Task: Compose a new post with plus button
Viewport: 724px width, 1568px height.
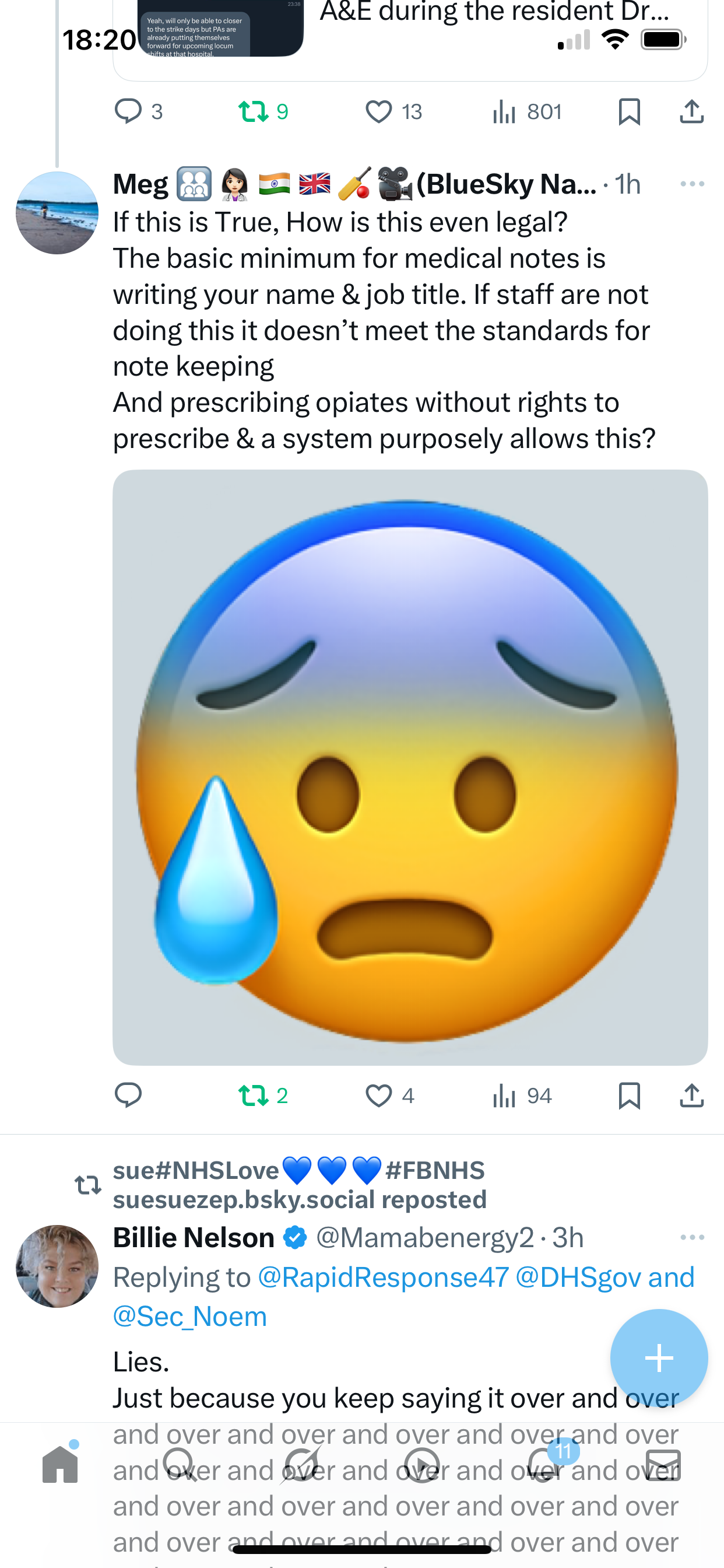Action: (659, 1358)
